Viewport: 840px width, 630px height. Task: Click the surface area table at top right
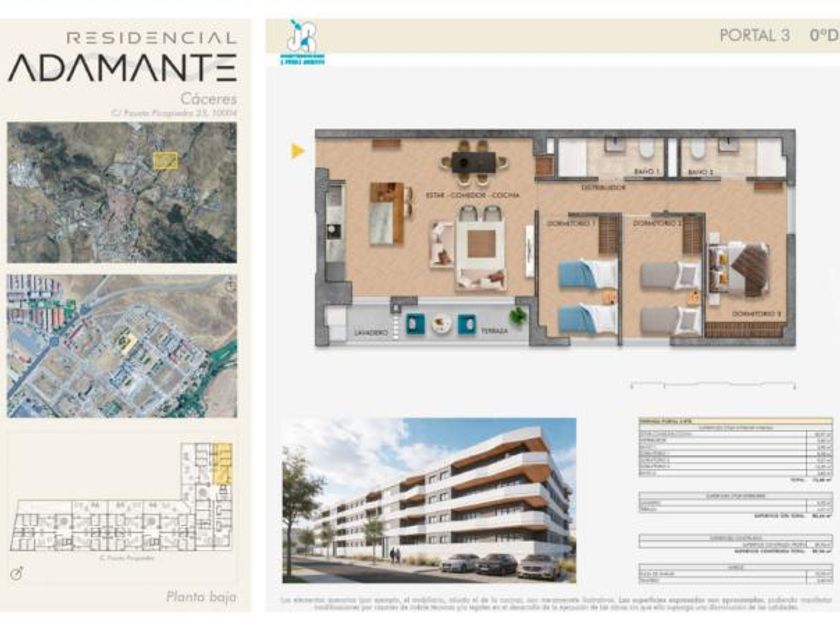click(x=736, y=451)
